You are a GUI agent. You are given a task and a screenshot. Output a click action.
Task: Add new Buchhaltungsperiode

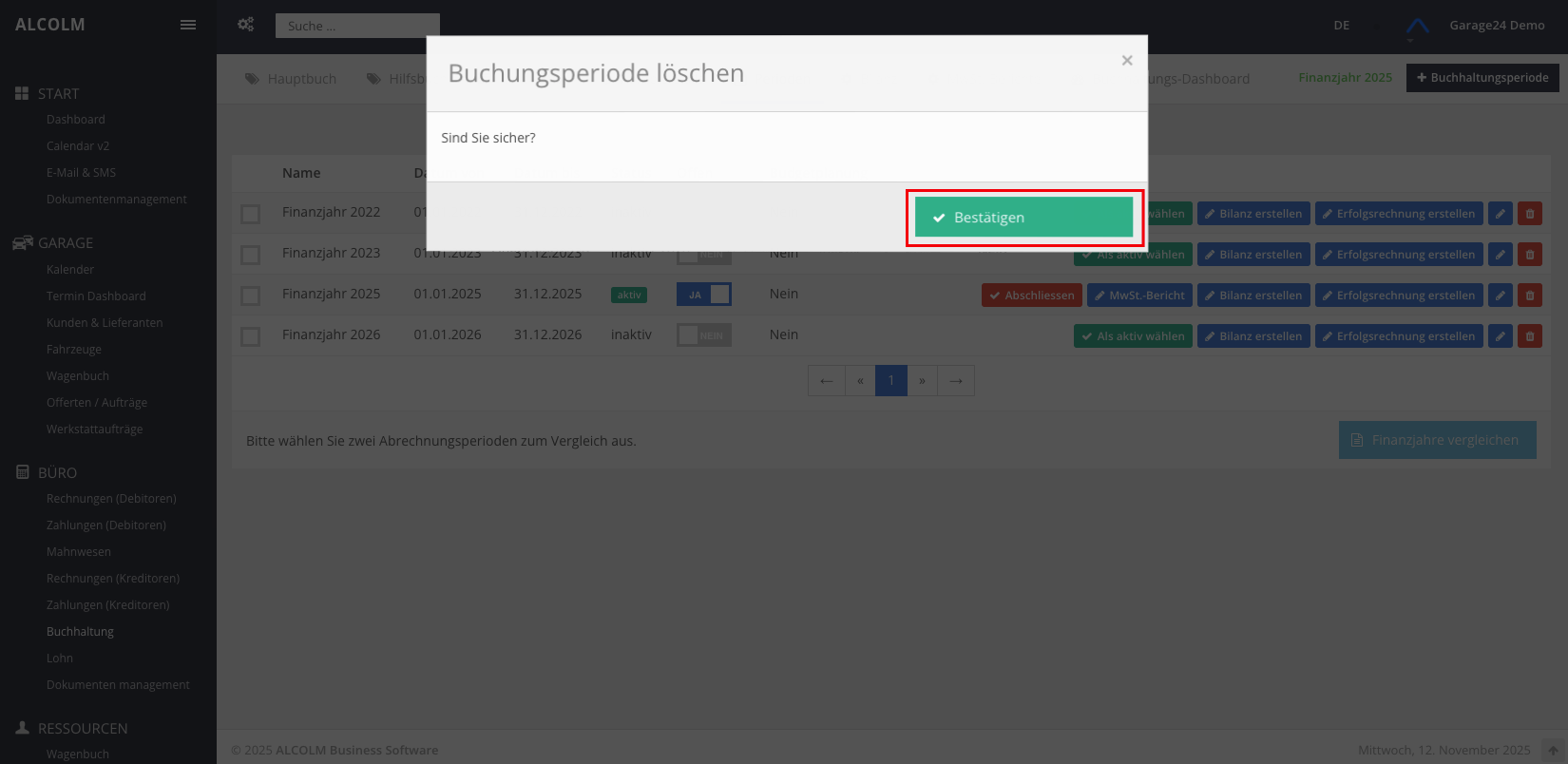tap(1482, 78)
